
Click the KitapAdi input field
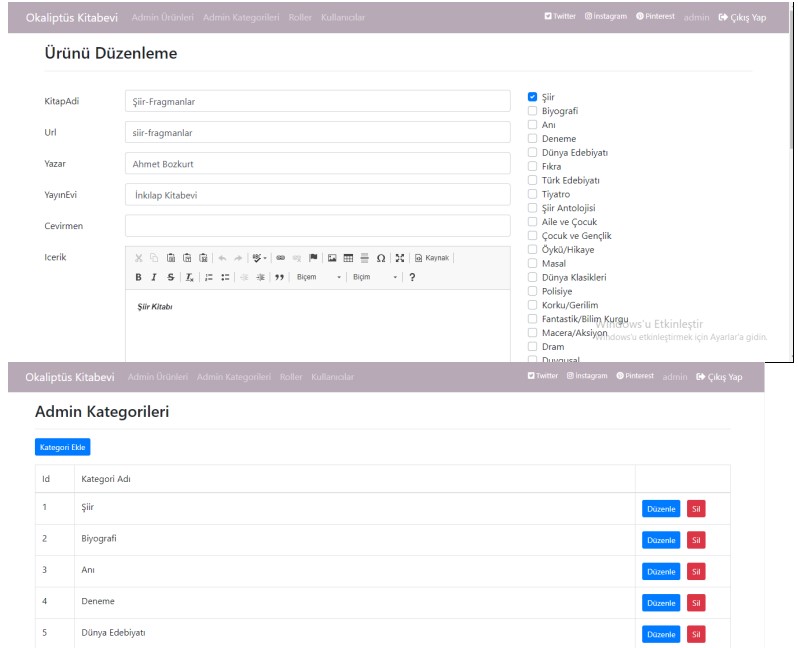point(318,101)
